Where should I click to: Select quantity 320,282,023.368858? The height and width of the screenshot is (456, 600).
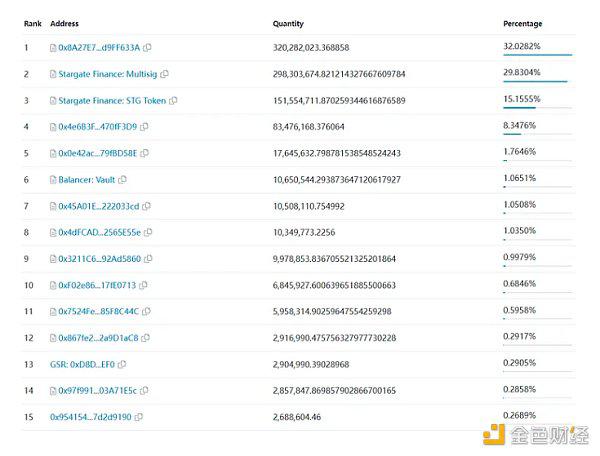pos(311,47)
